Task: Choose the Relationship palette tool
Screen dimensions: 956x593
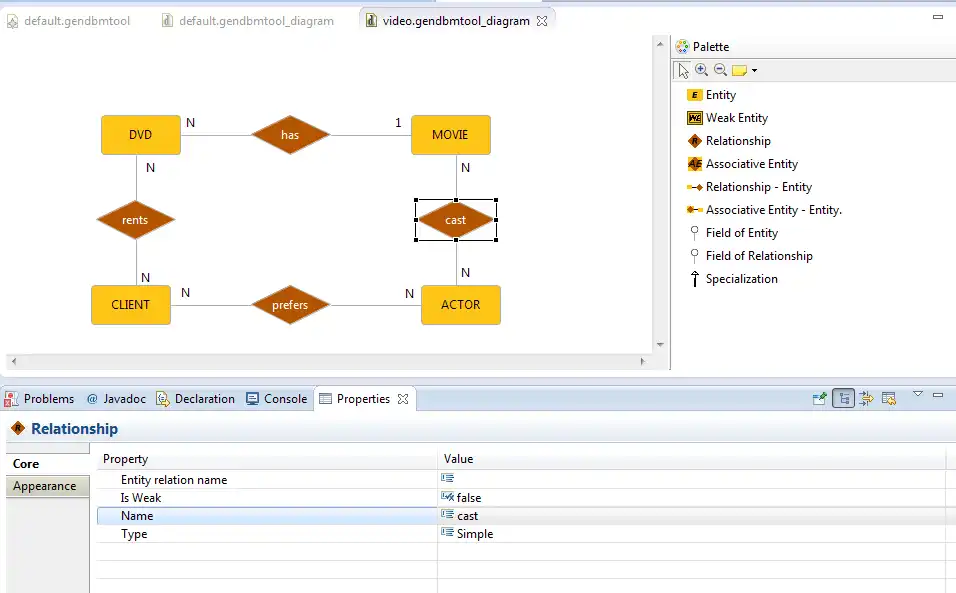Action: tap(729, 141)
